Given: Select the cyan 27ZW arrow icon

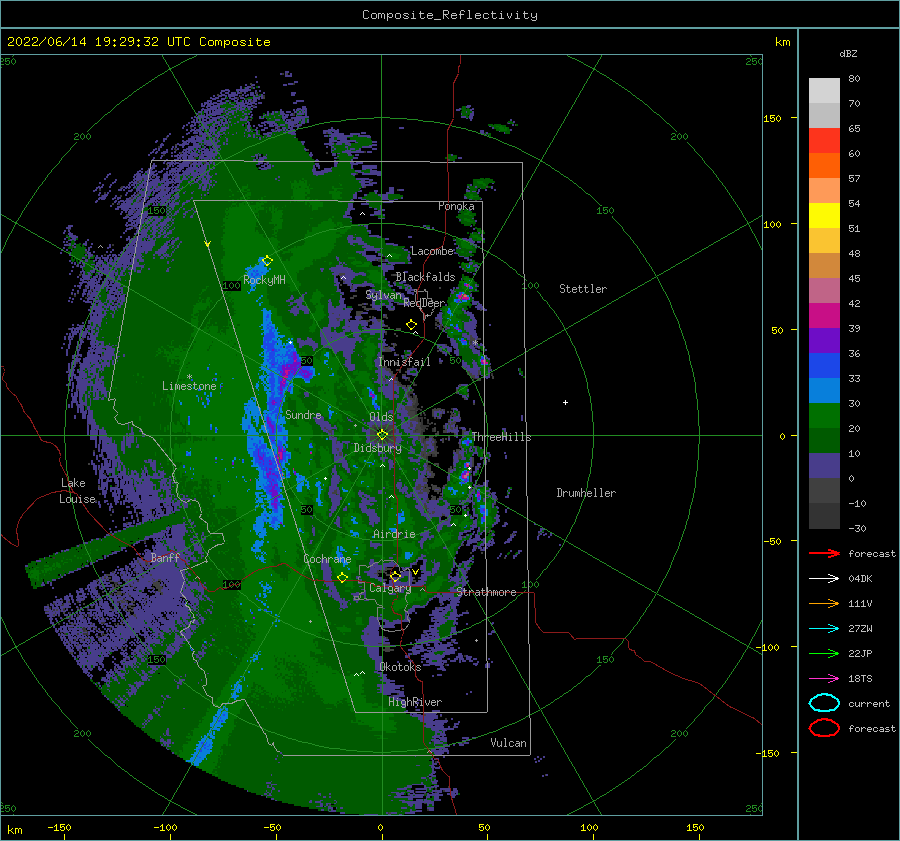Looking at the screenshot, I should point(824,629).
